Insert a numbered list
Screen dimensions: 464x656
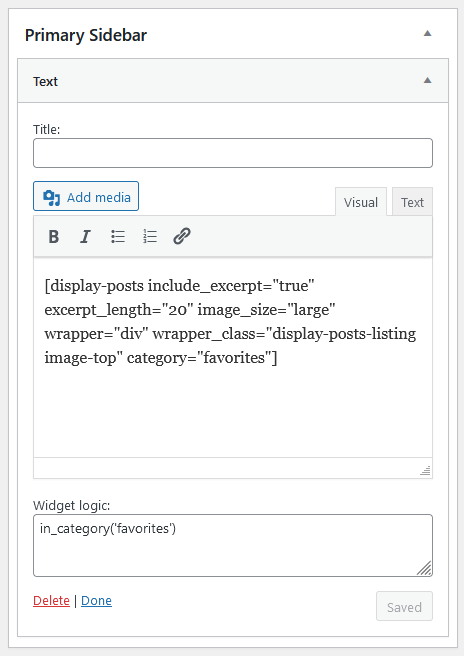pos(149,236)
